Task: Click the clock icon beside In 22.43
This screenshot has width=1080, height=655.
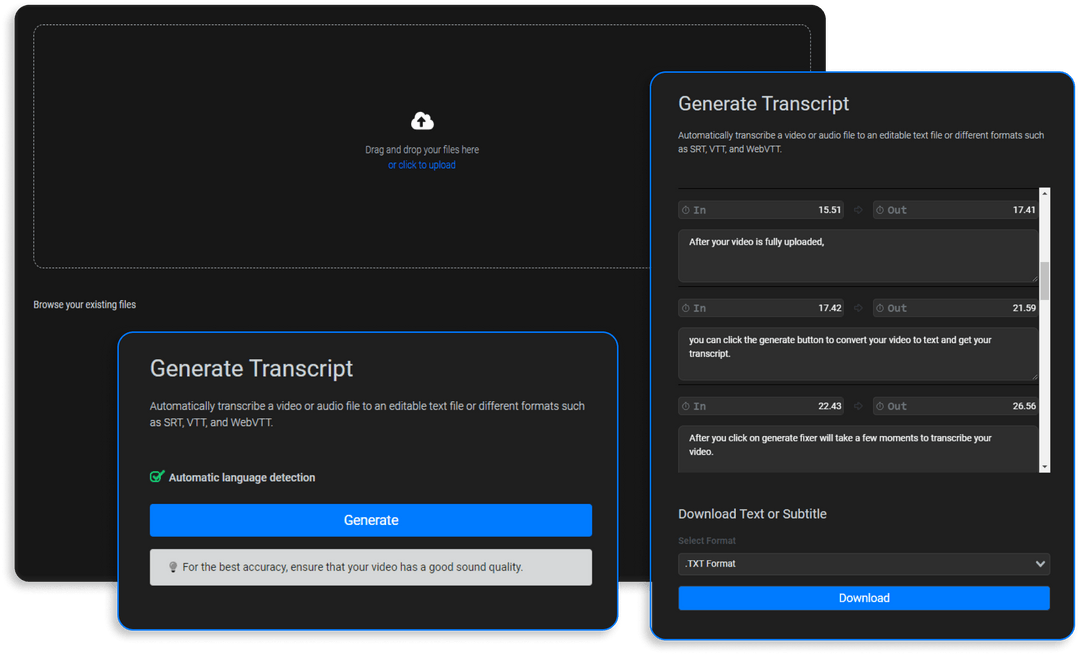Action: click(x=686, y=406)
